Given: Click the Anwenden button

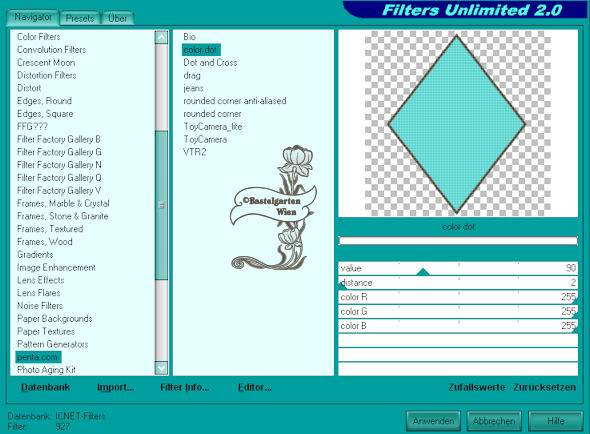Looking at the screenshot, I should 433,420.
